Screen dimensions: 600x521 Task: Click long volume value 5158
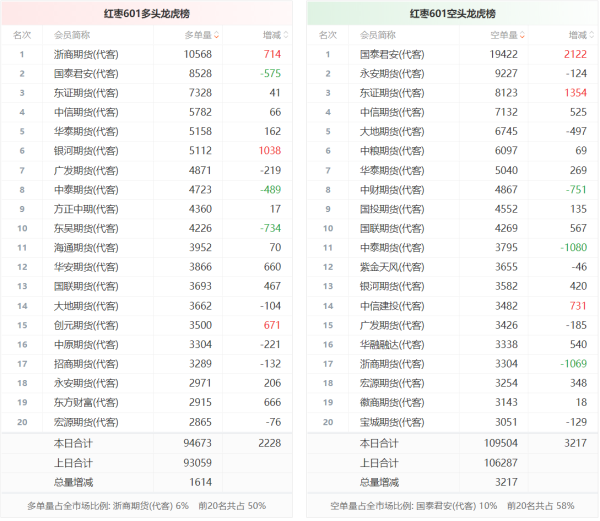click(200, 131)
